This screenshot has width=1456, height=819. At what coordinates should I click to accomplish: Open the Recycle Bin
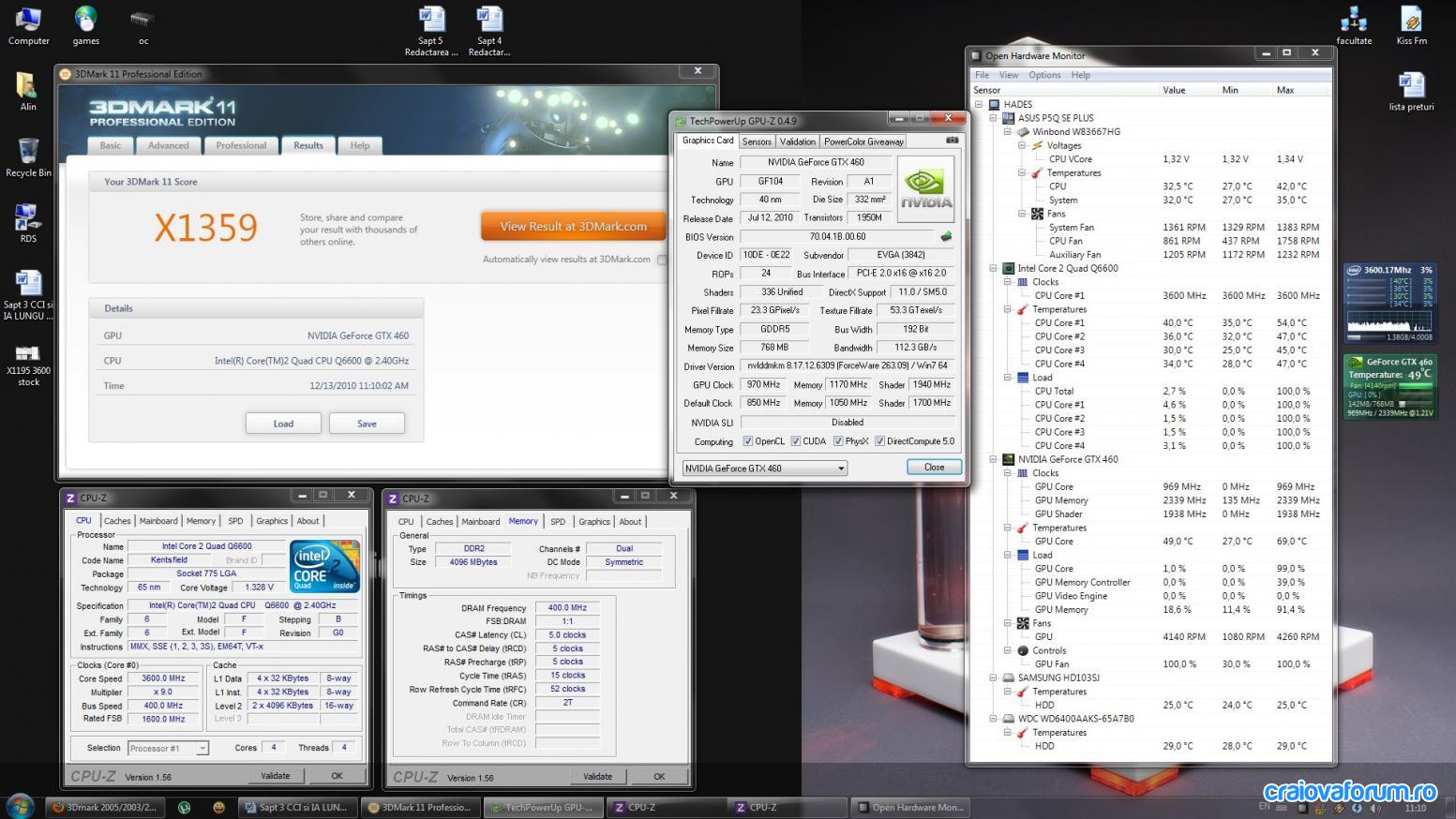[28, 157]
